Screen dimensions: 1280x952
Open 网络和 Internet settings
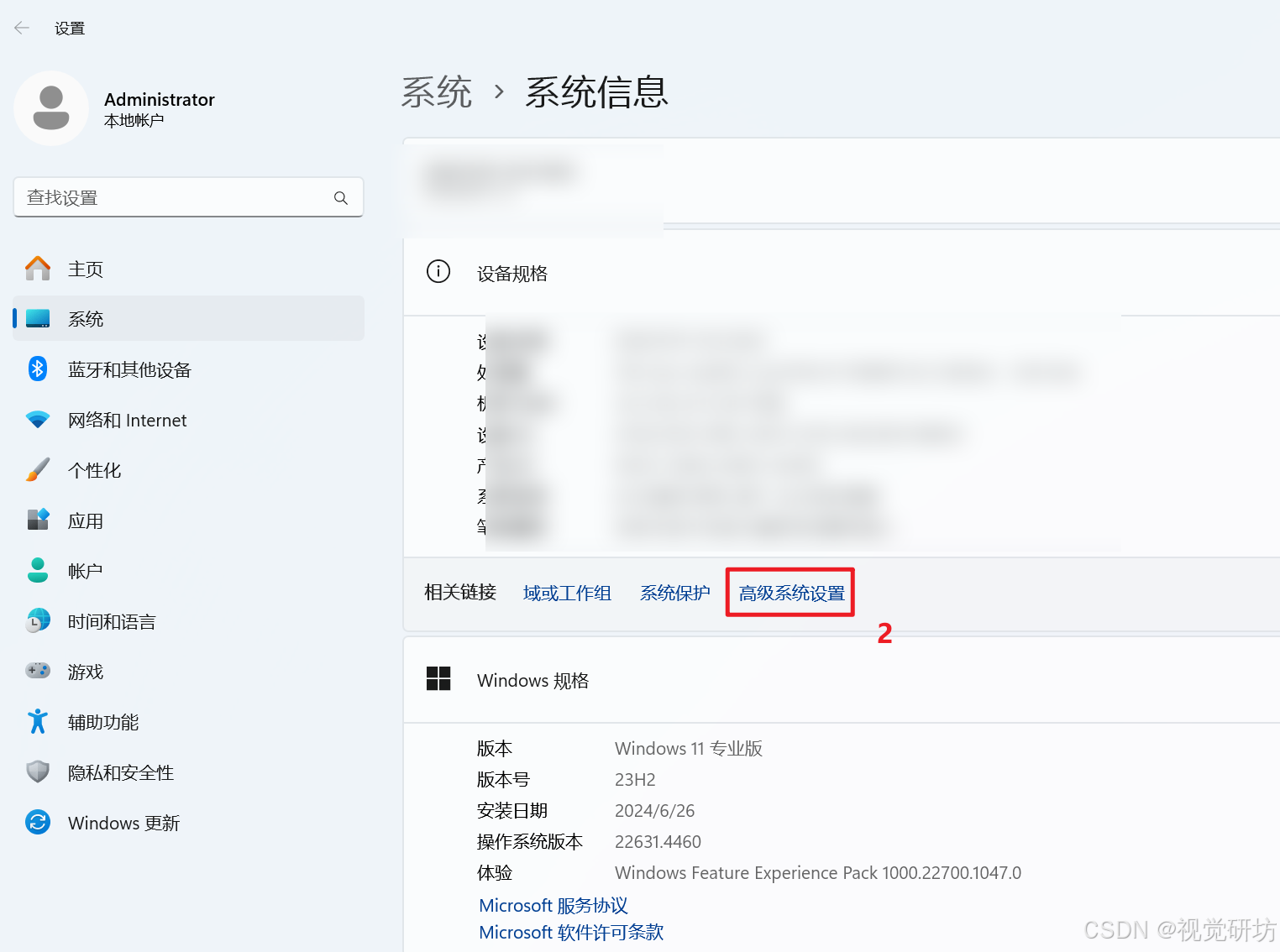tap(189, 420)
